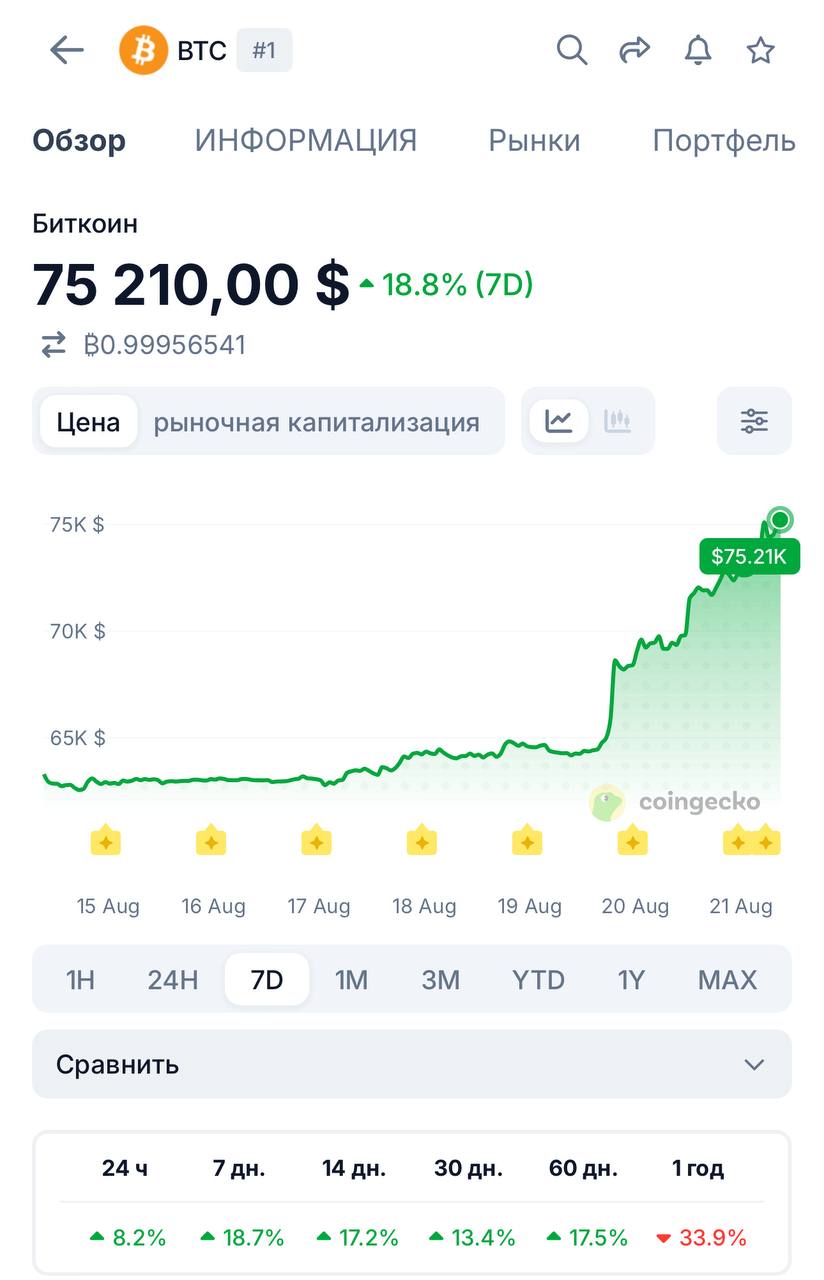Tap the BTC rank #1 badge
Viewport: 824px width, 1280px height.
click(x=264, y=50)
